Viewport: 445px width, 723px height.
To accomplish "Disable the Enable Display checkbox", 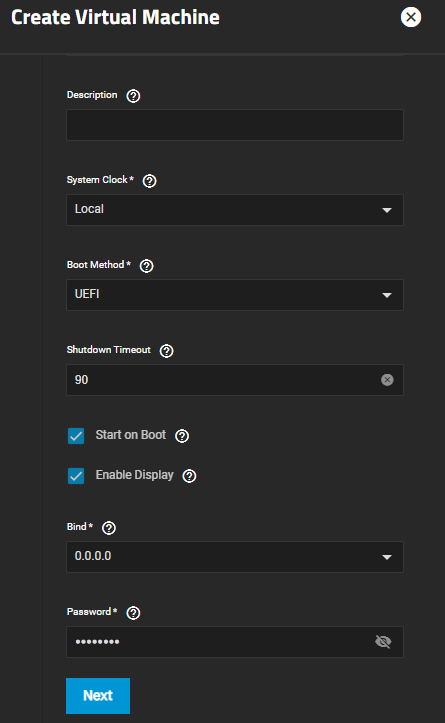I will point(76,476).
